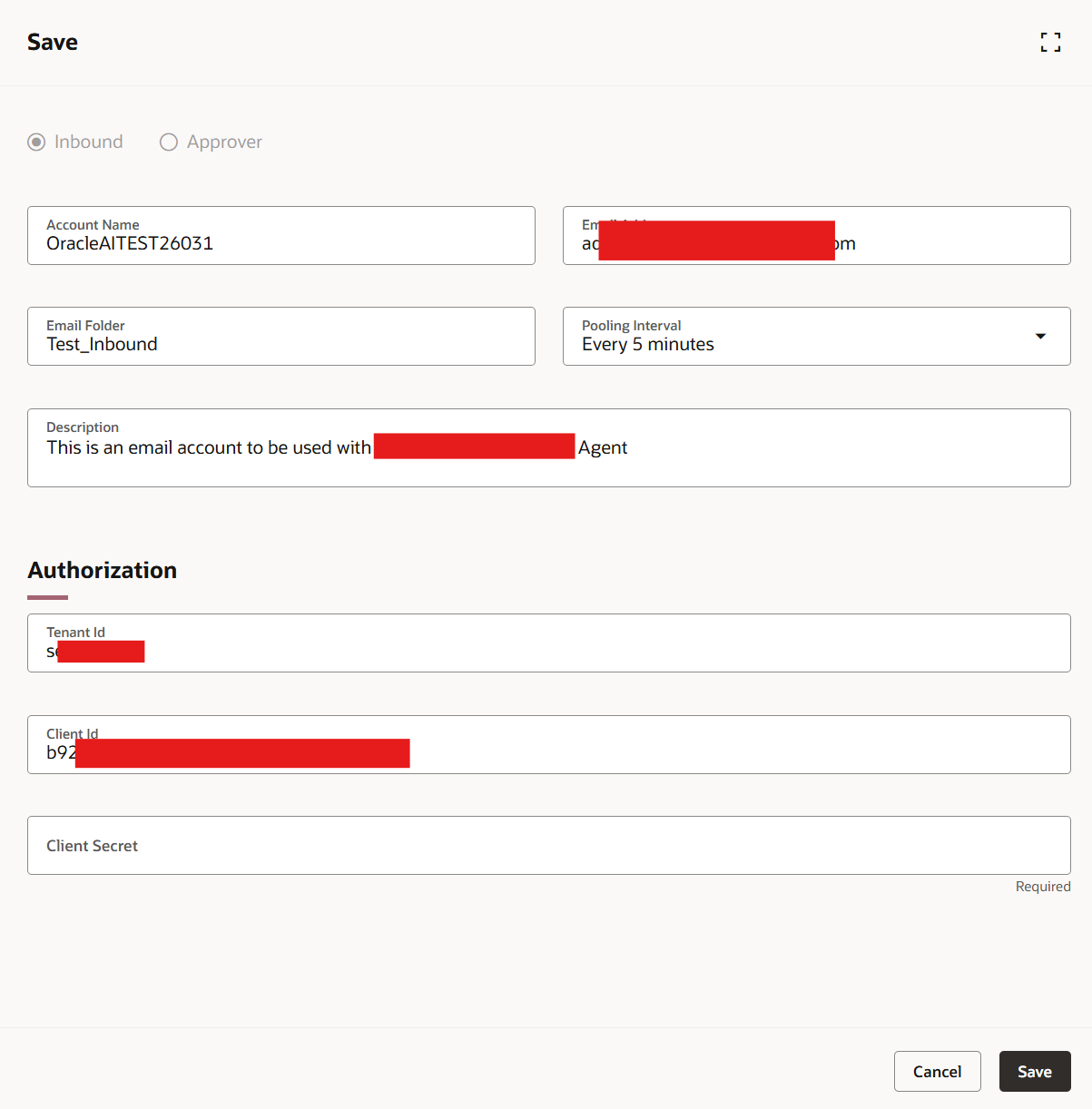Open the Pooling Interval dropdown
This screenshot has height=1109, width=1092.
tap(817, 337)
